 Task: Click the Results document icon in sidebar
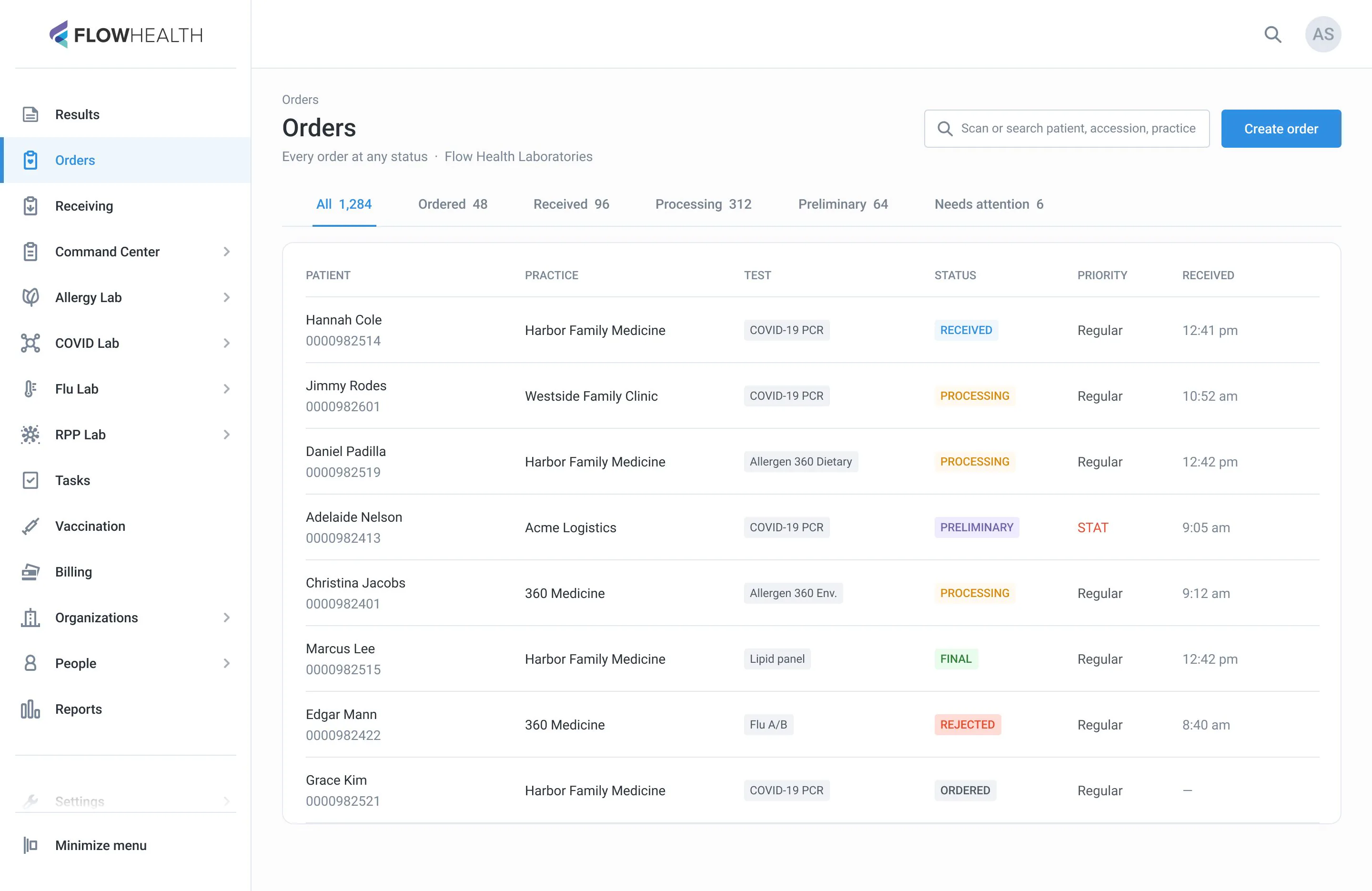(x=30, y=114)
